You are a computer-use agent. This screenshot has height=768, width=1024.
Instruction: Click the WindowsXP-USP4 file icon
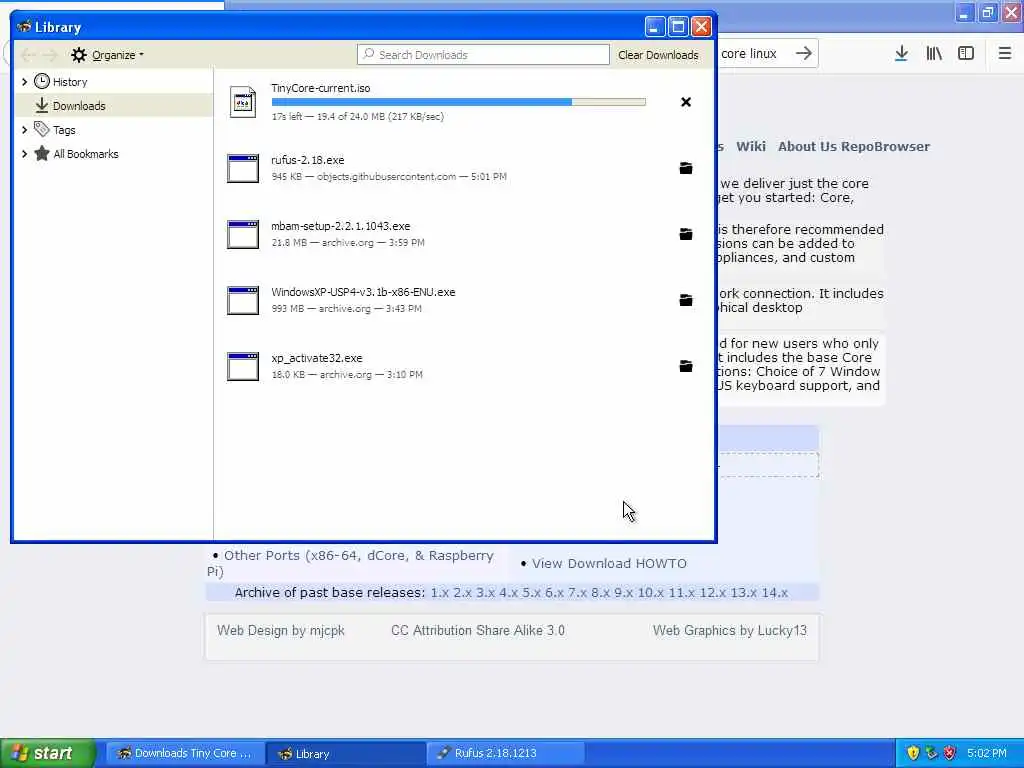(243, 300)
